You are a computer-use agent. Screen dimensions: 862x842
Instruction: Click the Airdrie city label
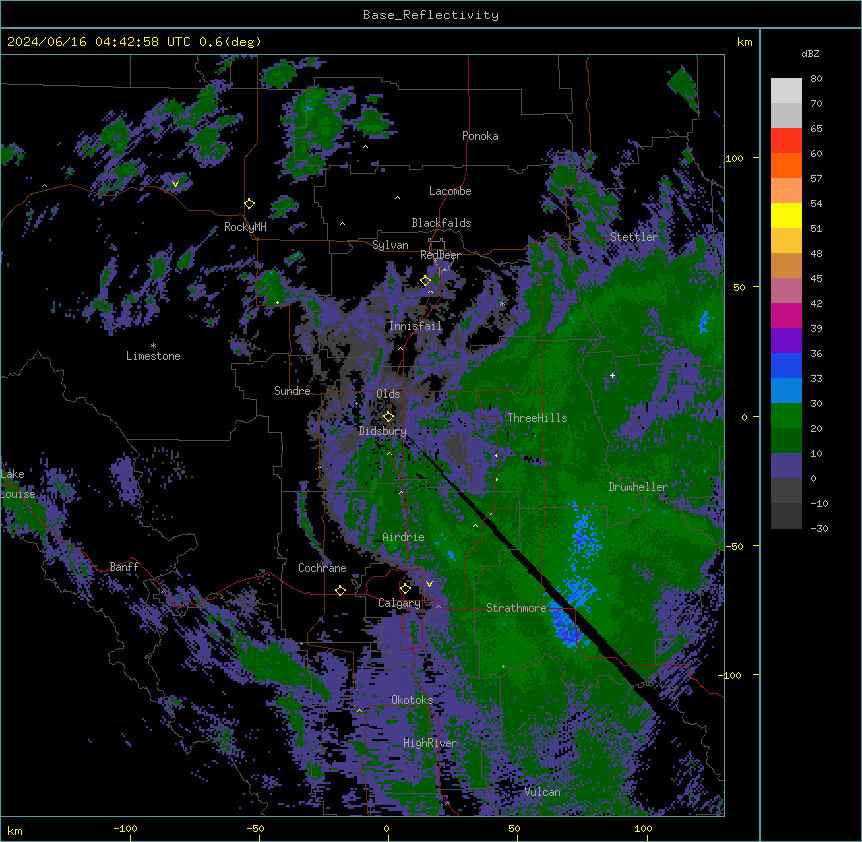coord(403,537)
